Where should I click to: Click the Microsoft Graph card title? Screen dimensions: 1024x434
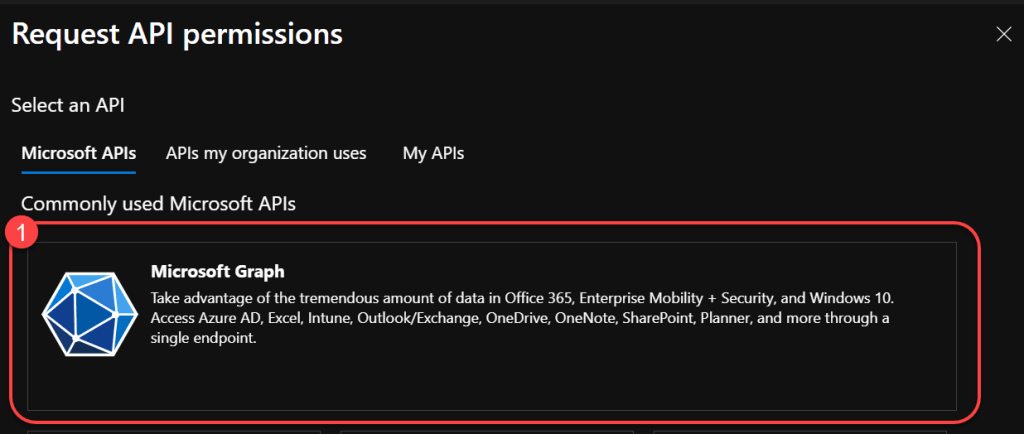218,271
